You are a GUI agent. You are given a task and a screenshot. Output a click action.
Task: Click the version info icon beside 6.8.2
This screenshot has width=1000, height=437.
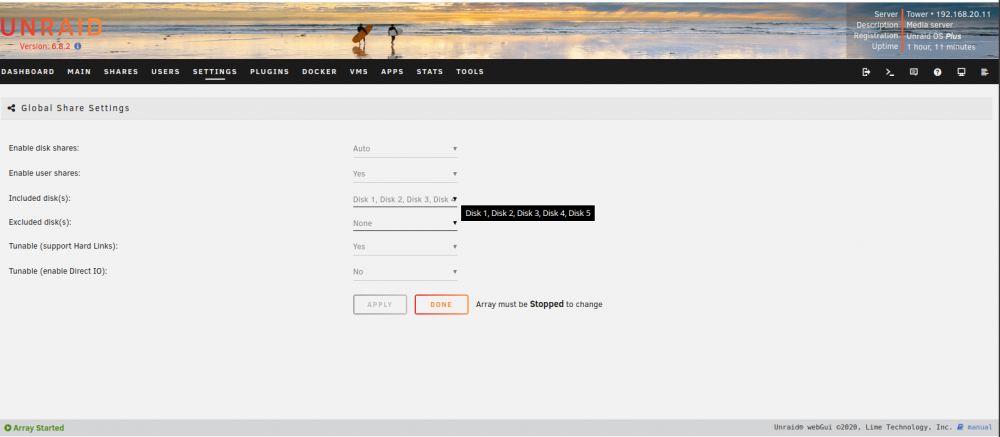click(x=78, y=47)
